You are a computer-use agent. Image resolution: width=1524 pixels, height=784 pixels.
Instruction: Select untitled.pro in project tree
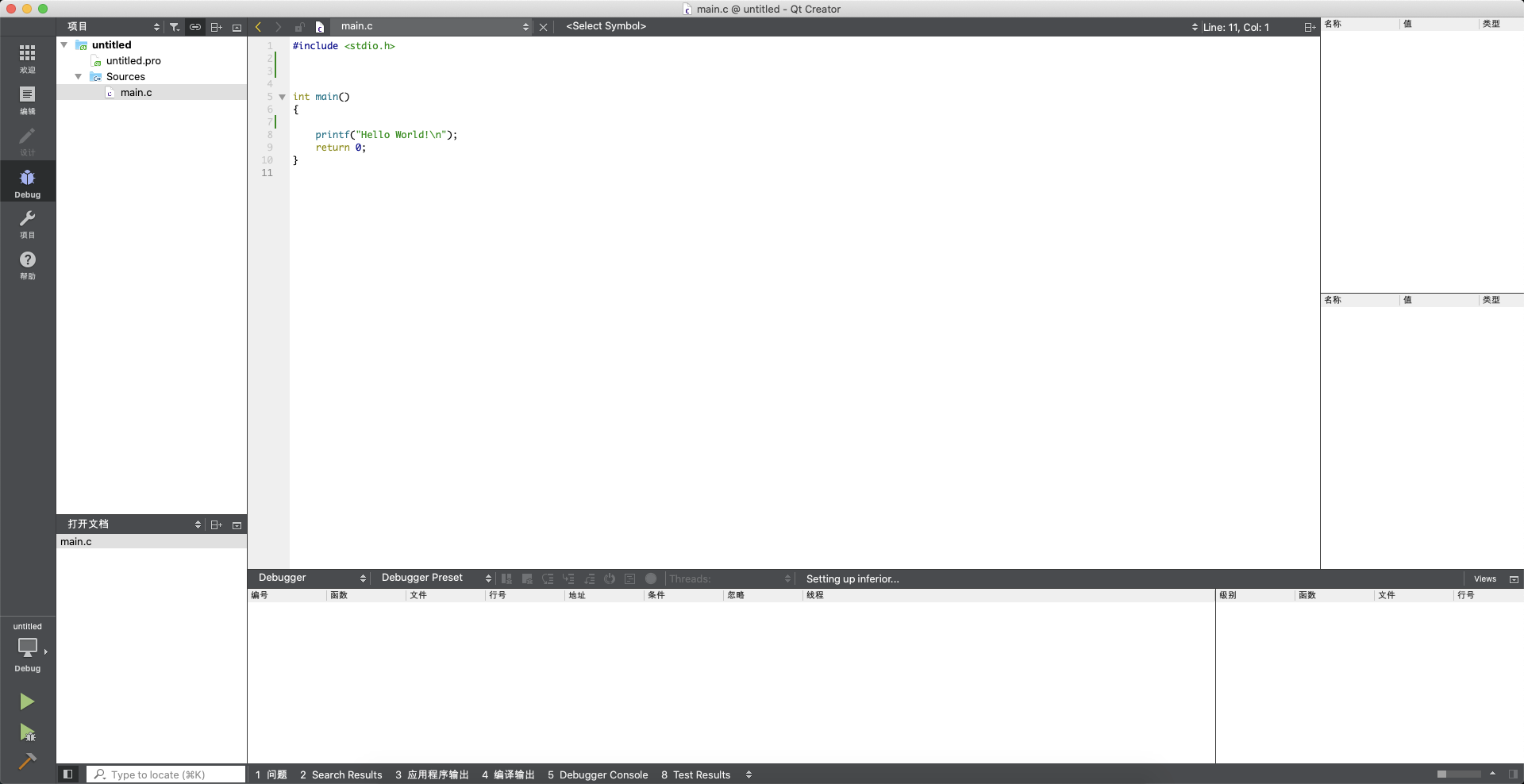(133, 60)
